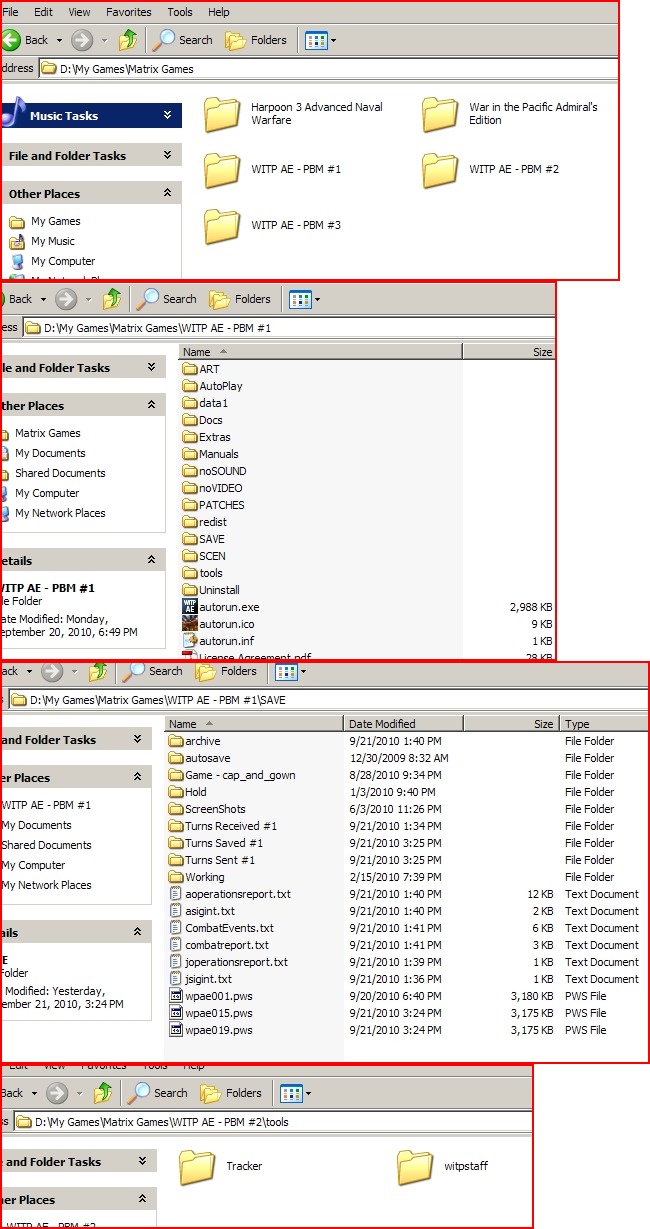Click Folders in the SAVE window toolbar
Screen dimensions: 650x1229
point(226,671)
